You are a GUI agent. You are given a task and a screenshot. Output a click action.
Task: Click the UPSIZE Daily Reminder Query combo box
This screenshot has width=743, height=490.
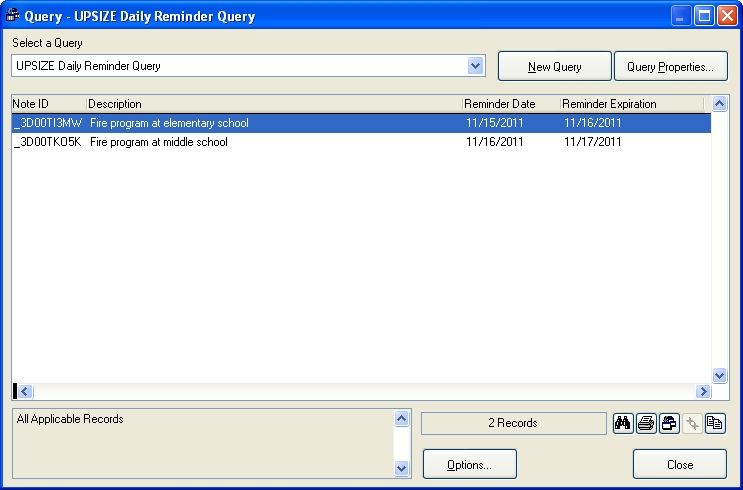coord(240,66)
